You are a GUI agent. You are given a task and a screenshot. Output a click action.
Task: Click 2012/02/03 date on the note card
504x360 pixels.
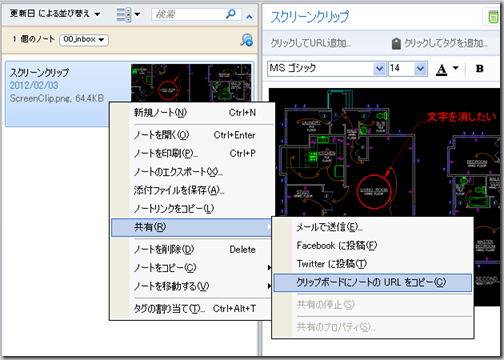pyautogui.click(x=34, y=85)
